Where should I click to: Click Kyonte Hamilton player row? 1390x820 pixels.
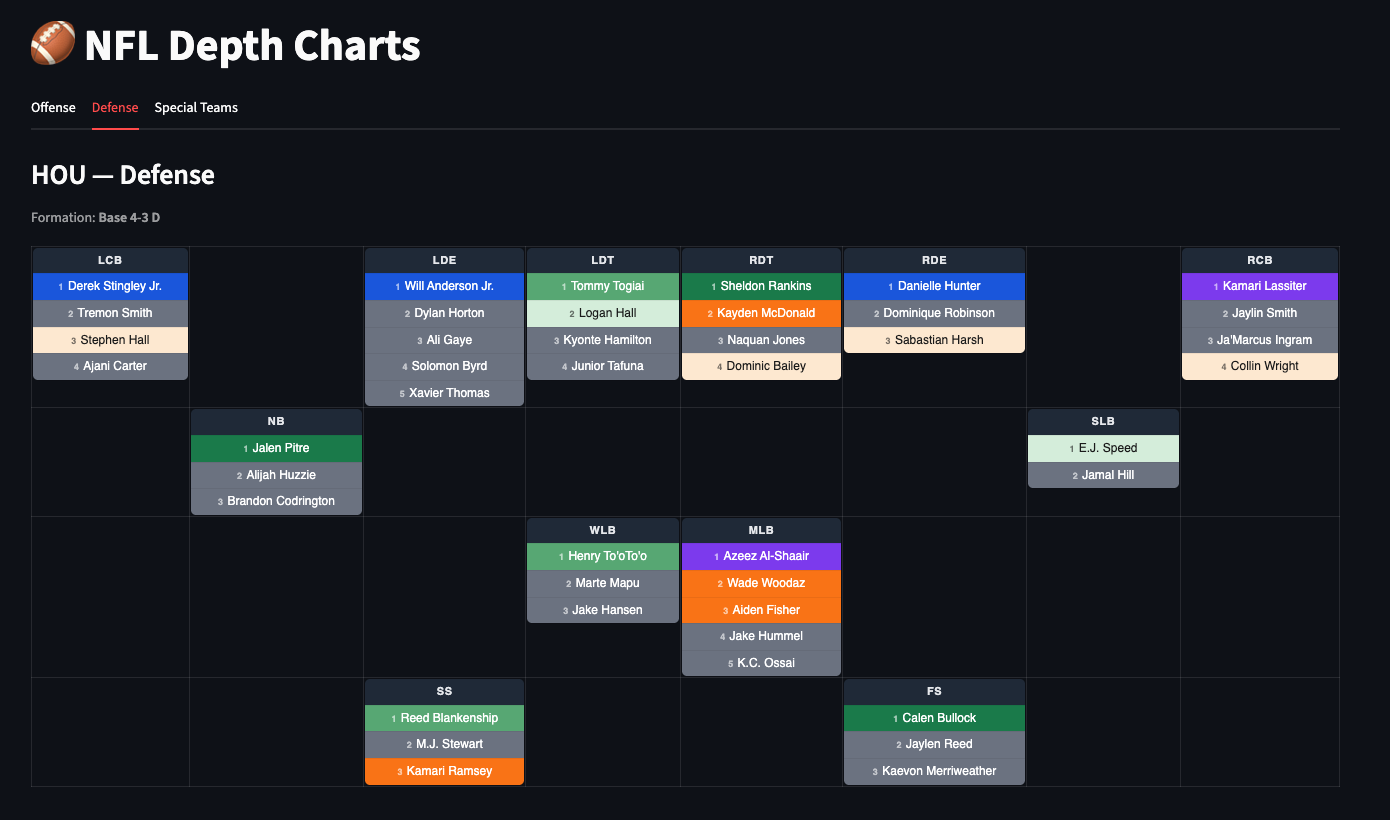[603, 340]
